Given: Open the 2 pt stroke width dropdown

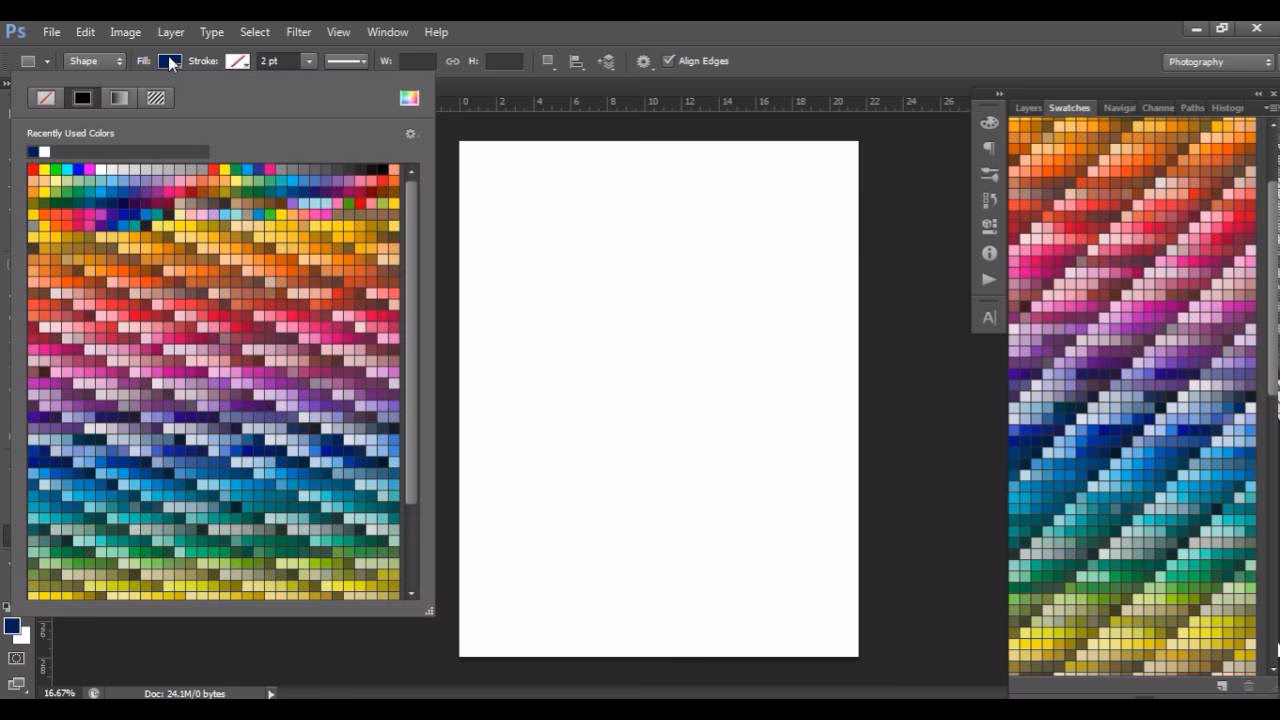Looking at the screenshot, I should pos(310,61).
